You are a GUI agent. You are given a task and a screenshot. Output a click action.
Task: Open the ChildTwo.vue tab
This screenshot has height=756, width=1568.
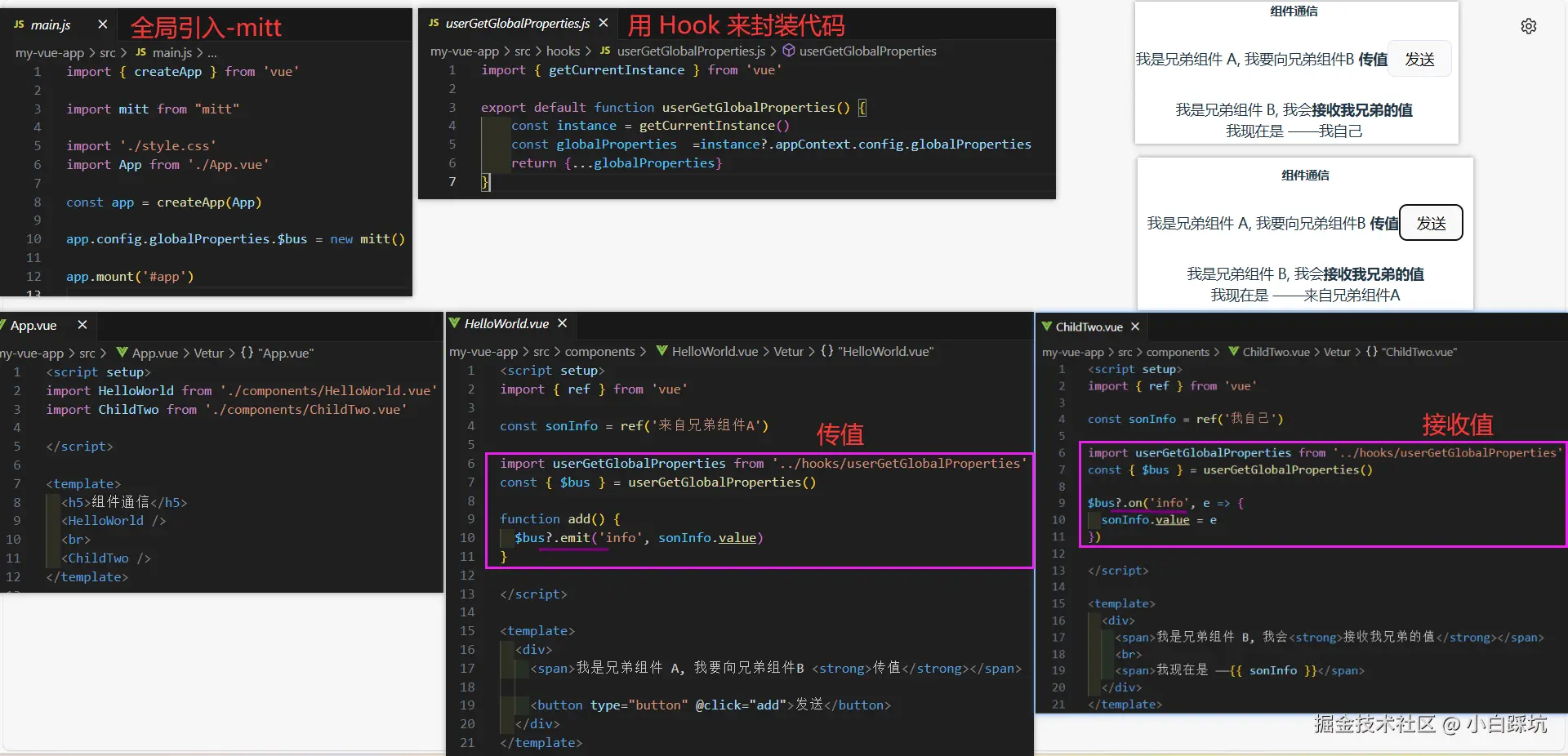[x=1089, y=327]
